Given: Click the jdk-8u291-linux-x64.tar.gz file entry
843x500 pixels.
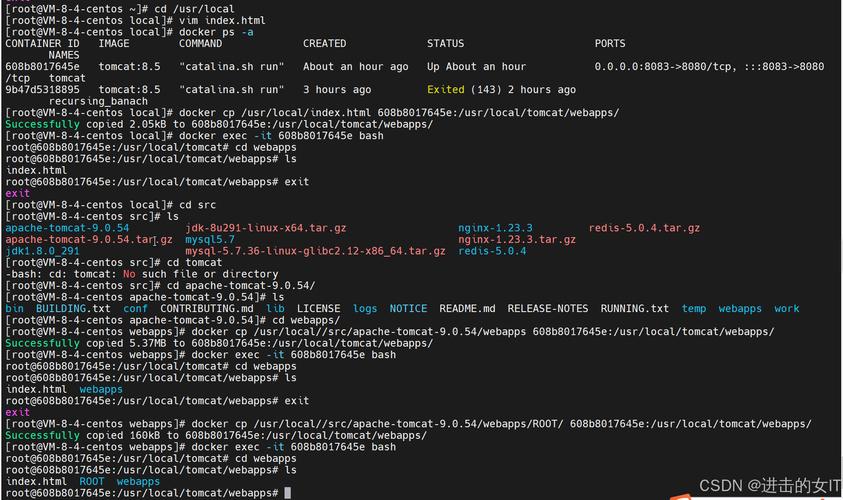Looking at the screenshot, I should coord(266,228).
